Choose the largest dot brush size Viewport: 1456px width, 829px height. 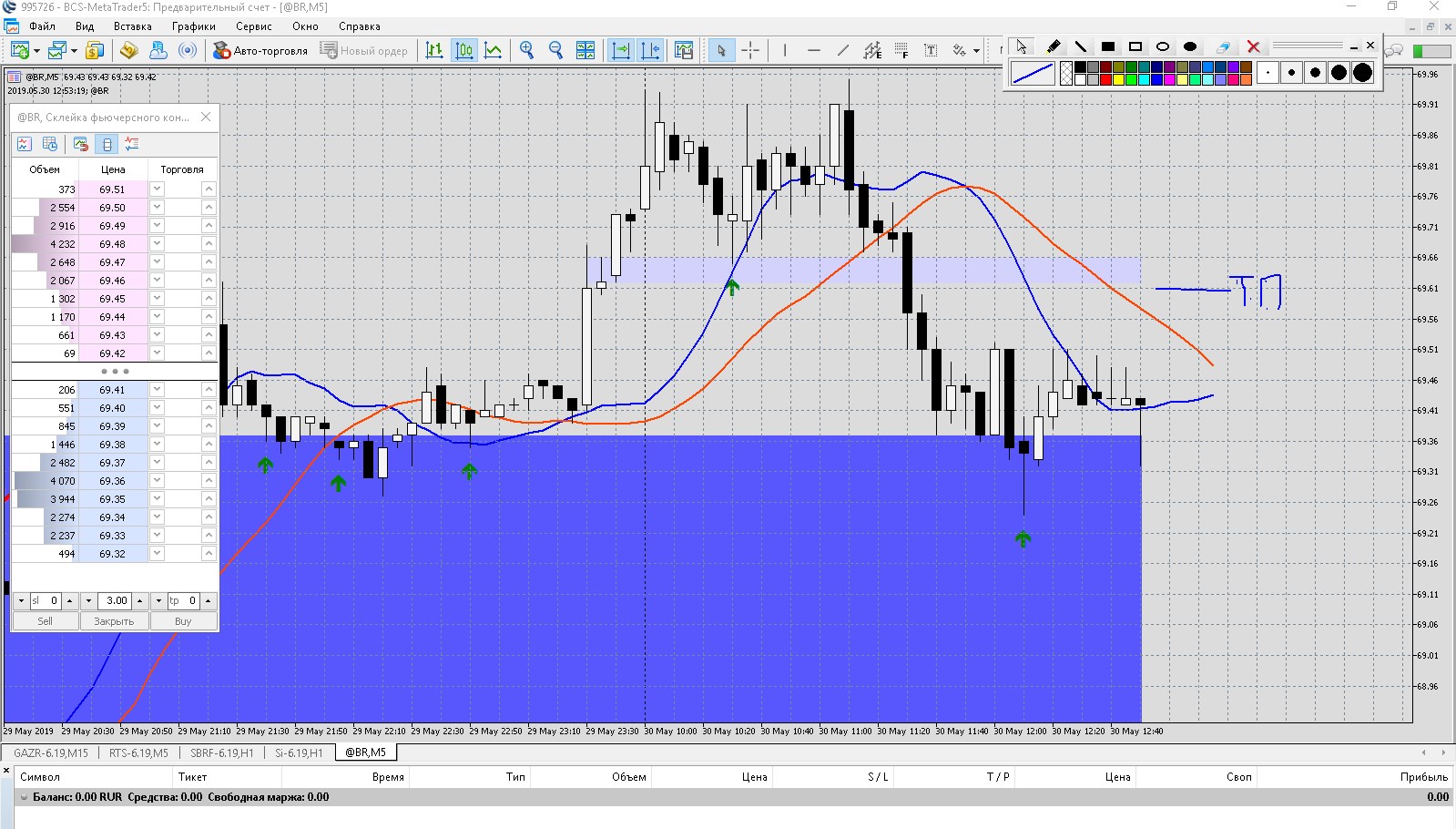[1362, 73]
